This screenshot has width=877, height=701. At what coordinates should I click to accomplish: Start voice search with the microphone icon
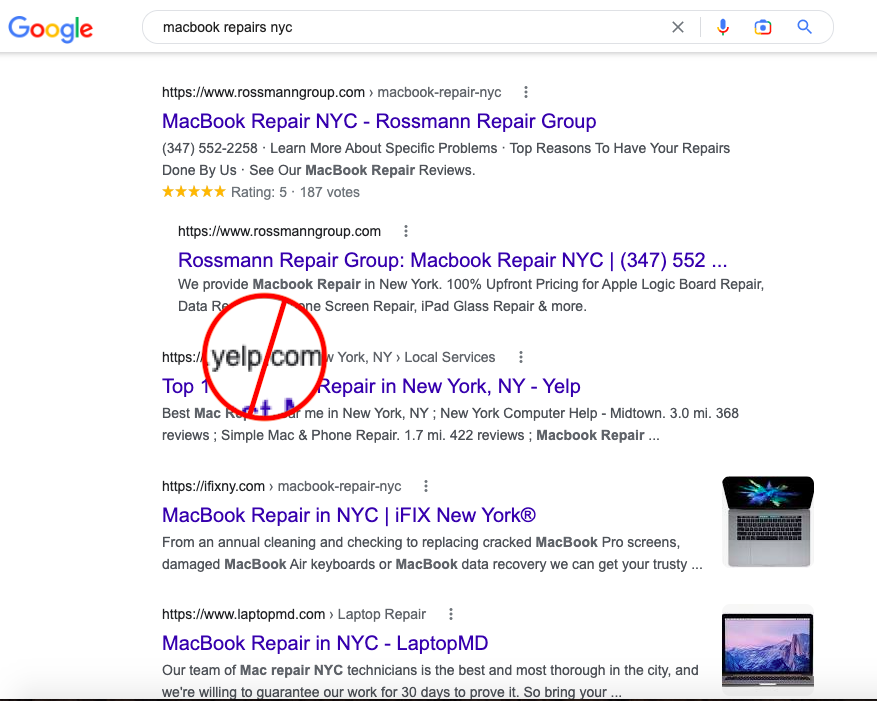[723, 27]
